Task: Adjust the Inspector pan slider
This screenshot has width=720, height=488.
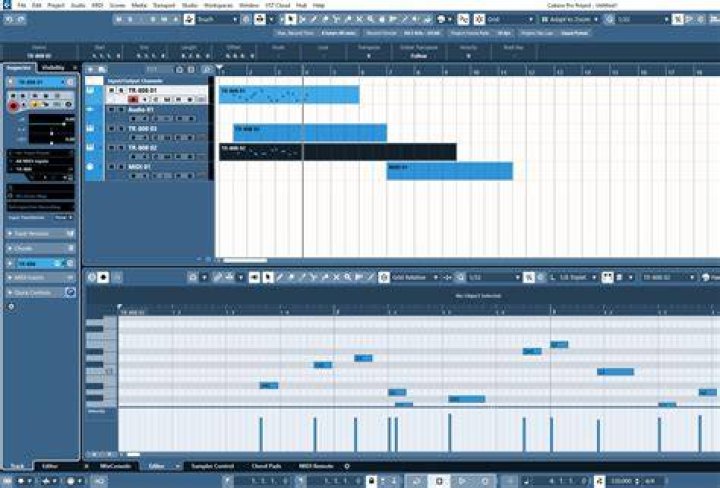Action: click(52, 133)
